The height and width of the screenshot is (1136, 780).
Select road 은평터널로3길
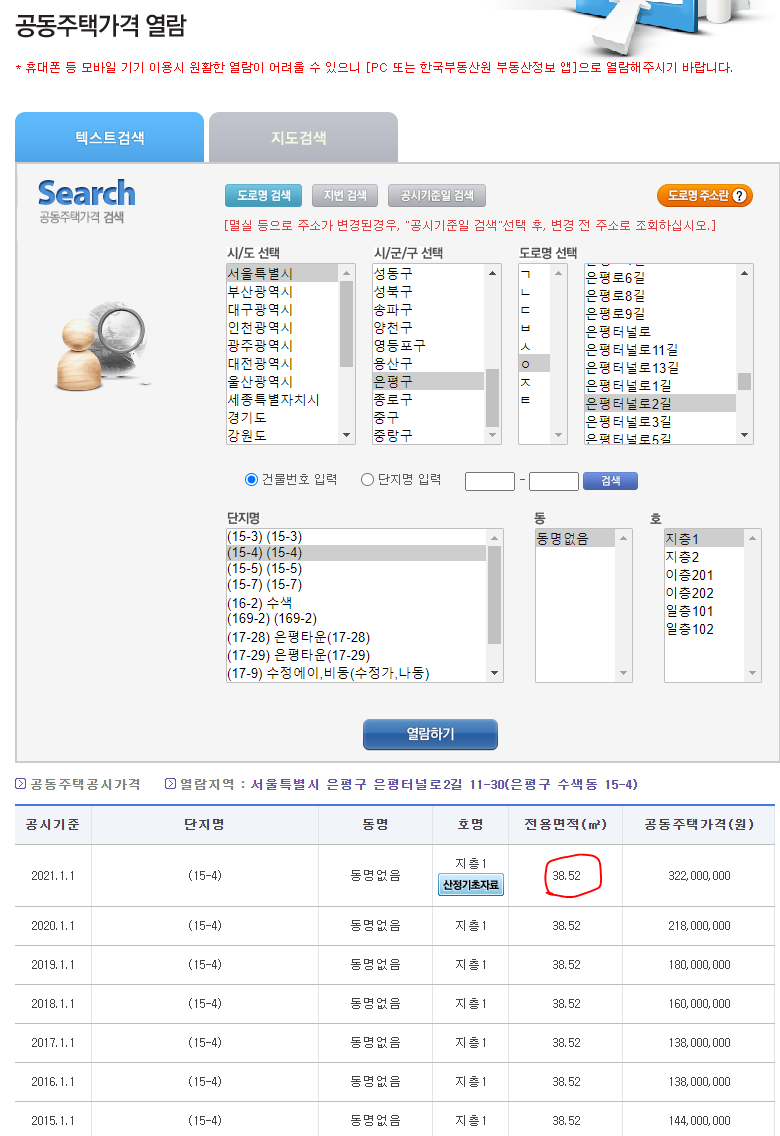(661, 422)
